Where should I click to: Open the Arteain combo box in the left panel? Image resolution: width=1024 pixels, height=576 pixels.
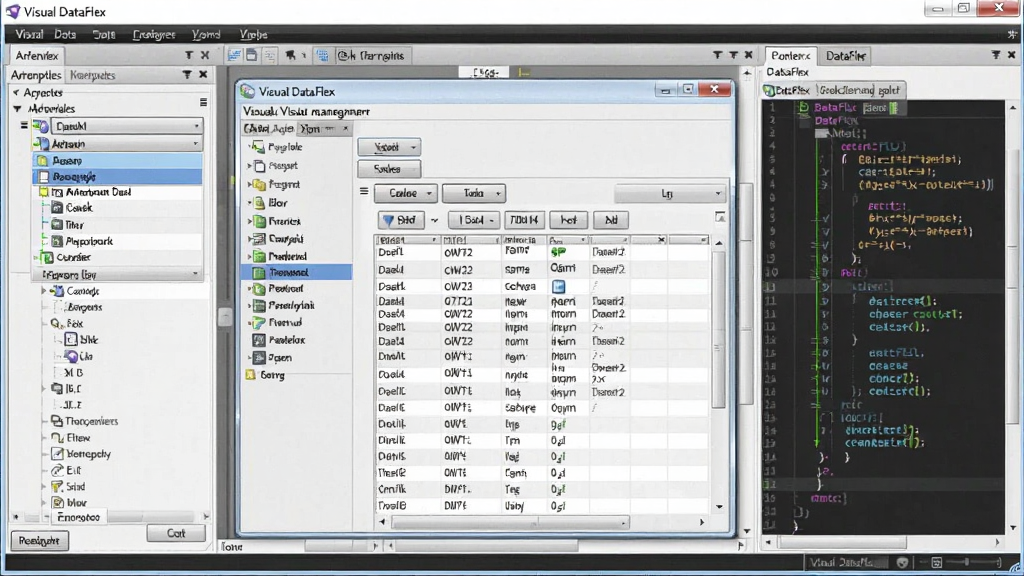pos(118,144)
